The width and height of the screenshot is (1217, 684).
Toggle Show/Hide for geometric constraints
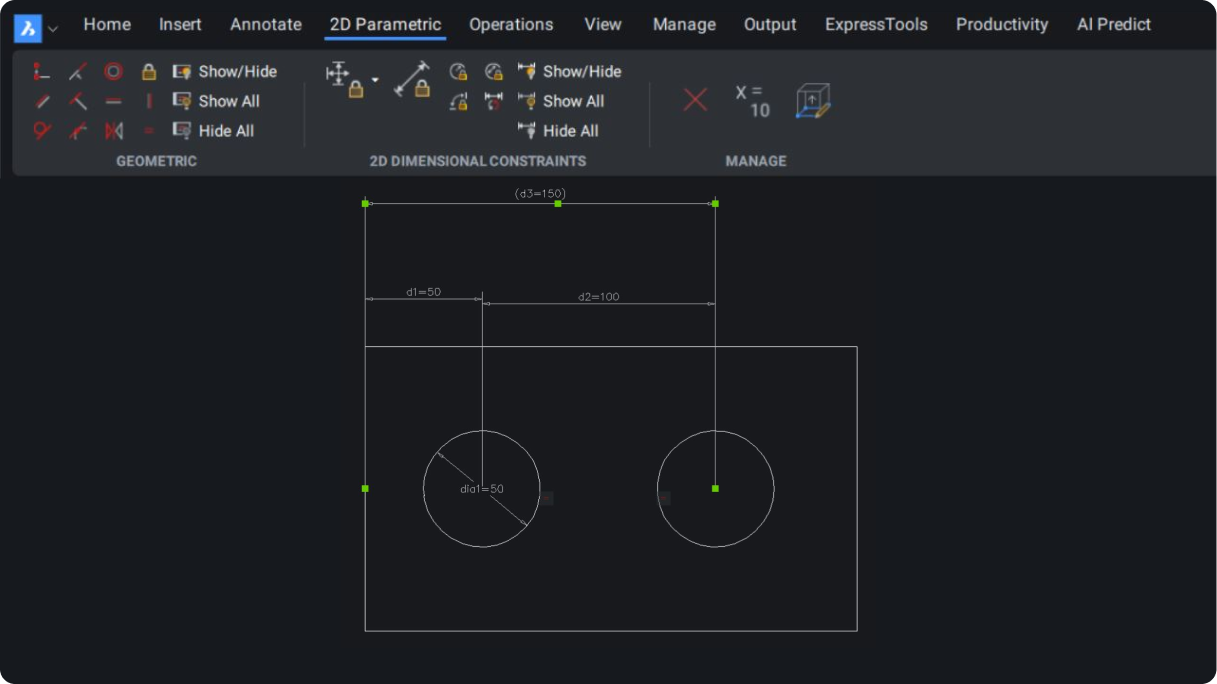tap(225, 72)
